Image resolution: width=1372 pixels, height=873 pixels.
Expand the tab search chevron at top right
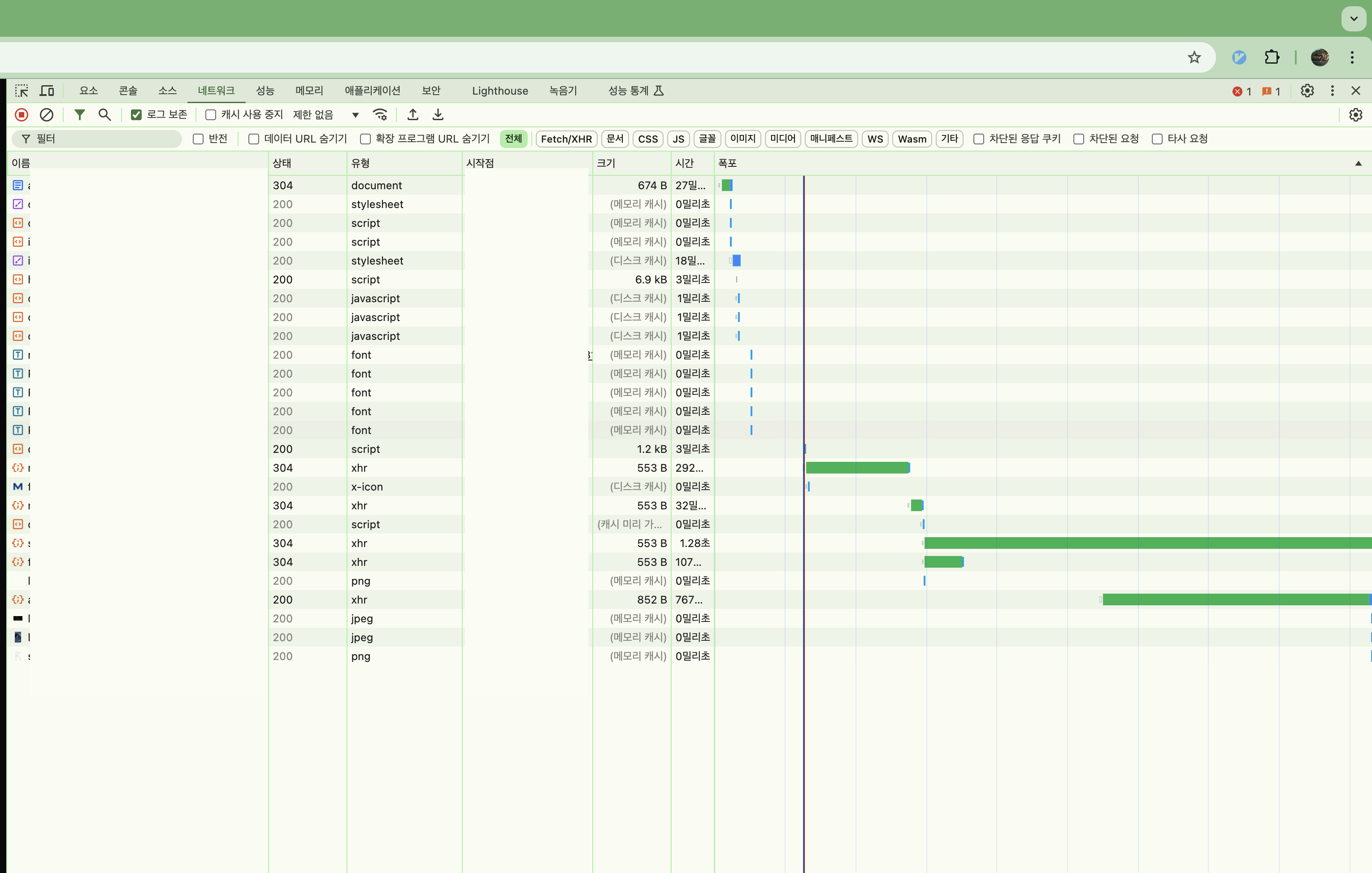click(1353, 18)
